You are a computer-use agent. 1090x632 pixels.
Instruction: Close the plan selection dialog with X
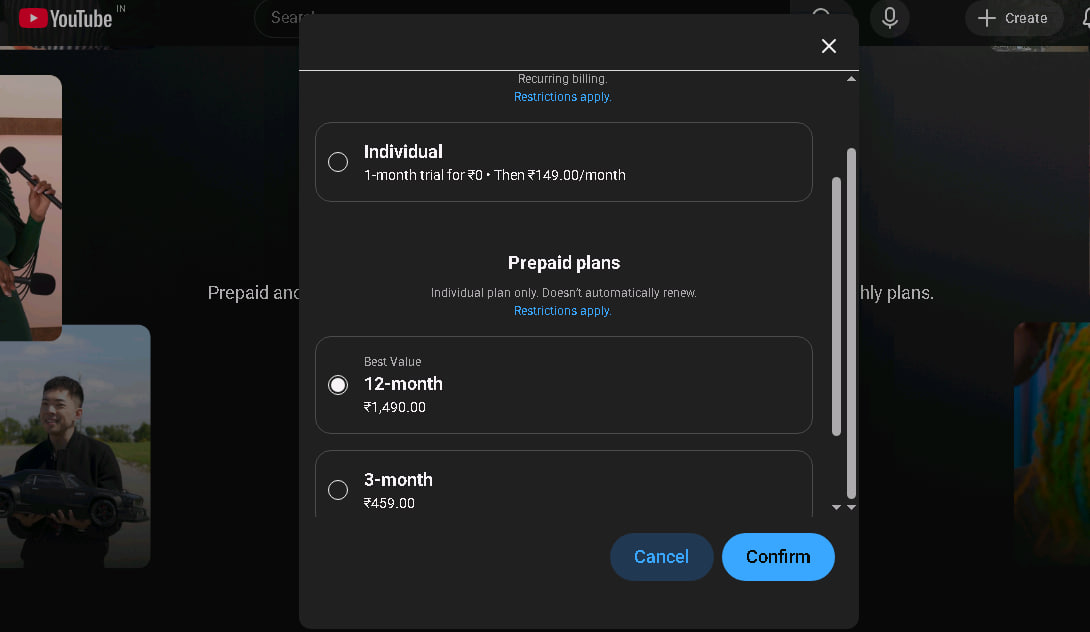(x=828, y=46)
